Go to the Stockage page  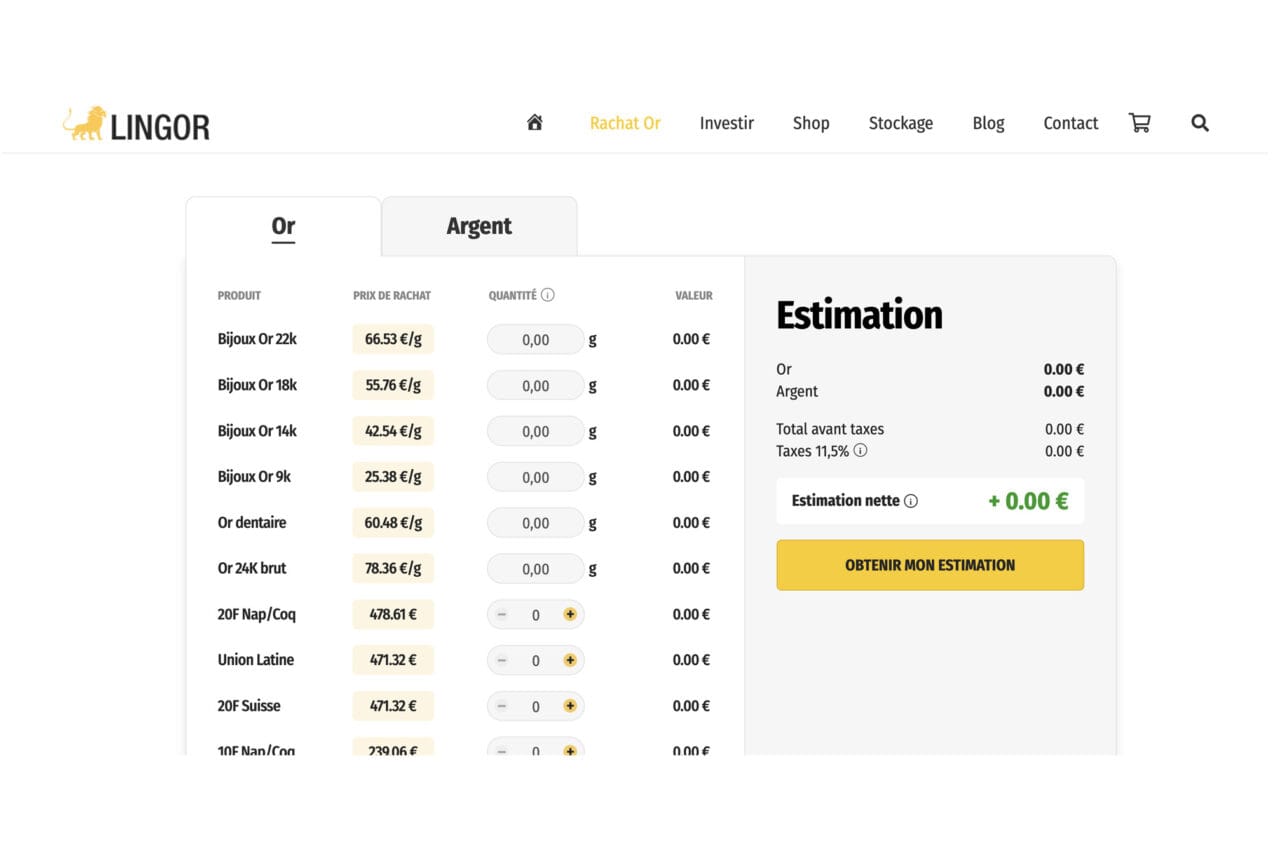click(x=900, y=123)
